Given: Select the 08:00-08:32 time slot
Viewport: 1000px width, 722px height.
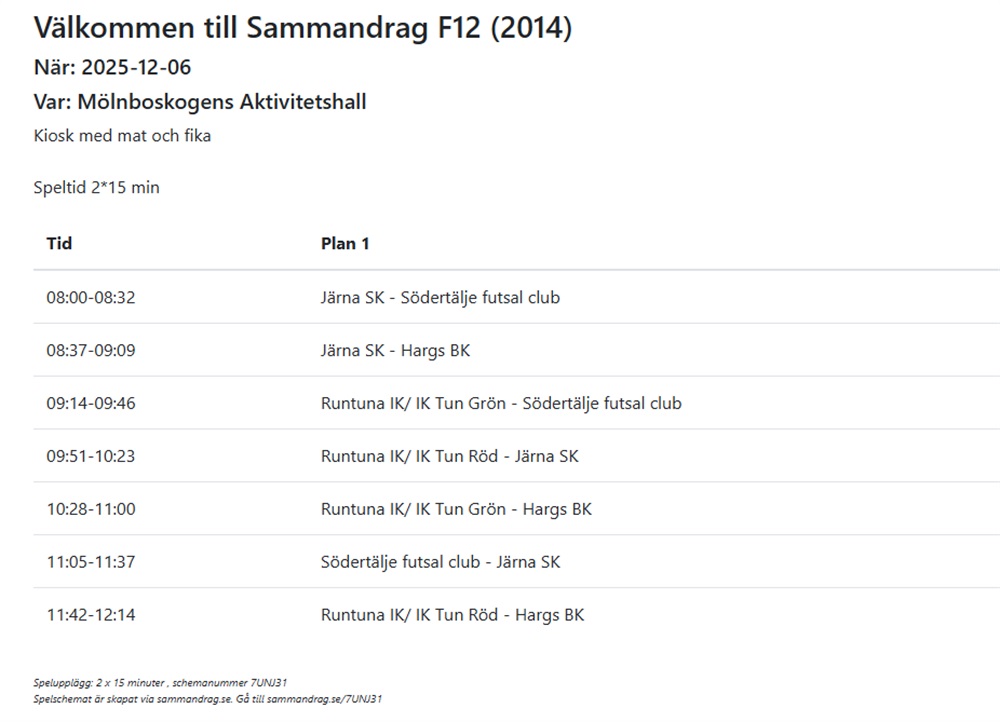Looking at the screenshot, I should point(90,297).
